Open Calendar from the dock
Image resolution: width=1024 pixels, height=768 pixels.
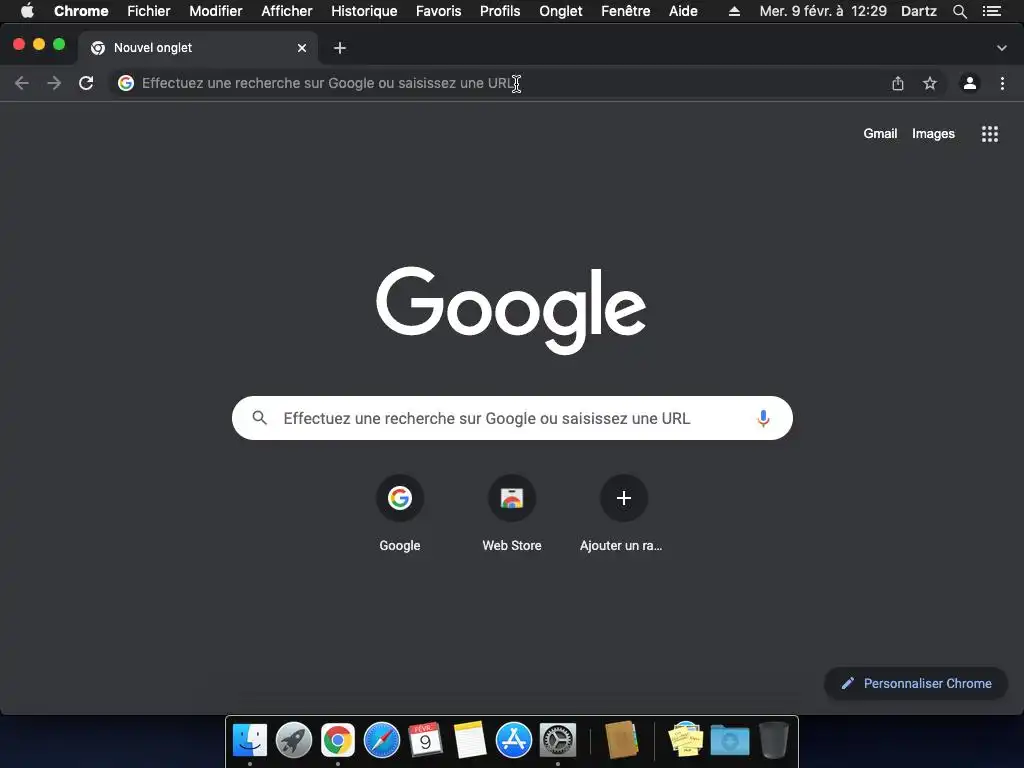425,740
